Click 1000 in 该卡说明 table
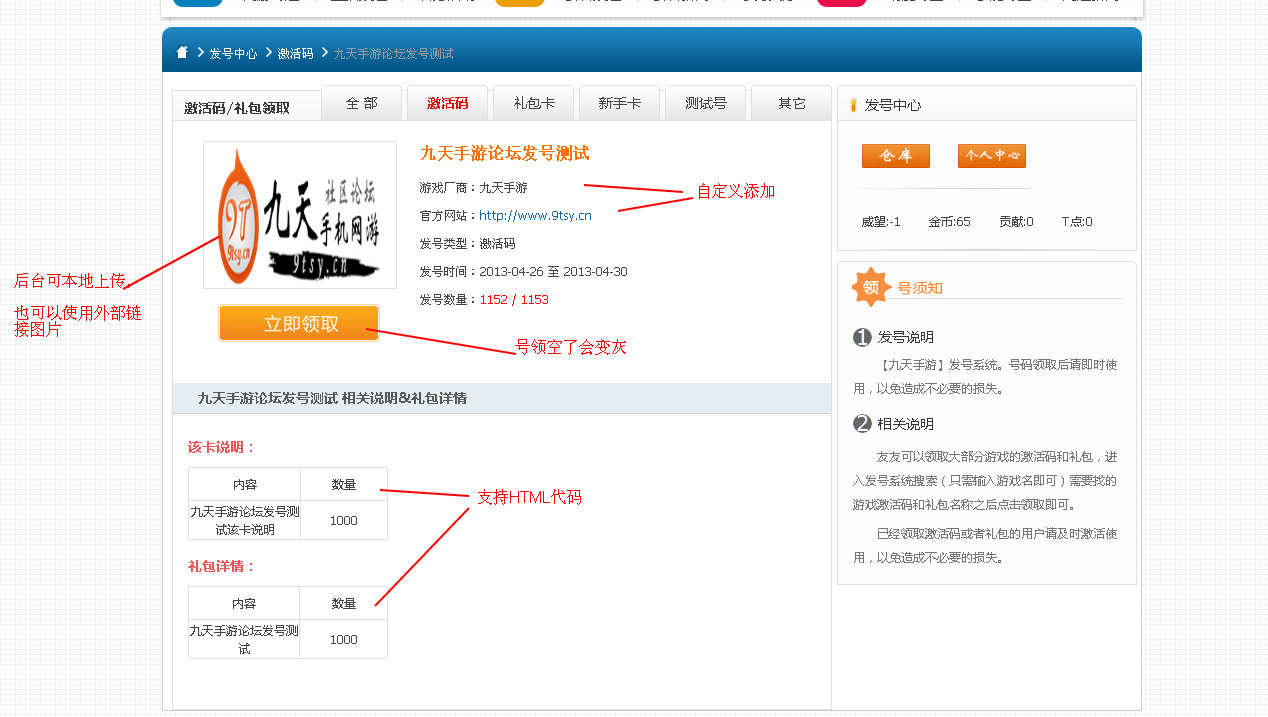The image size is (1268, 717). coord(344,521)
